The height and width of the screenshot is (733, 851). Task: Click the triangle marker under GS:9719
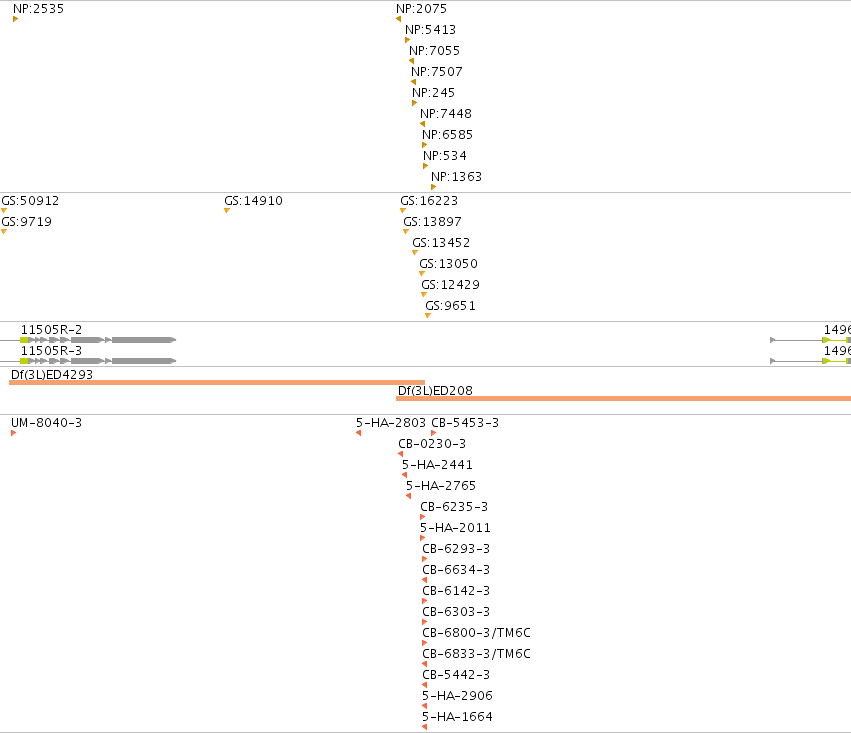pyautogui.click(x=4, y=232)
